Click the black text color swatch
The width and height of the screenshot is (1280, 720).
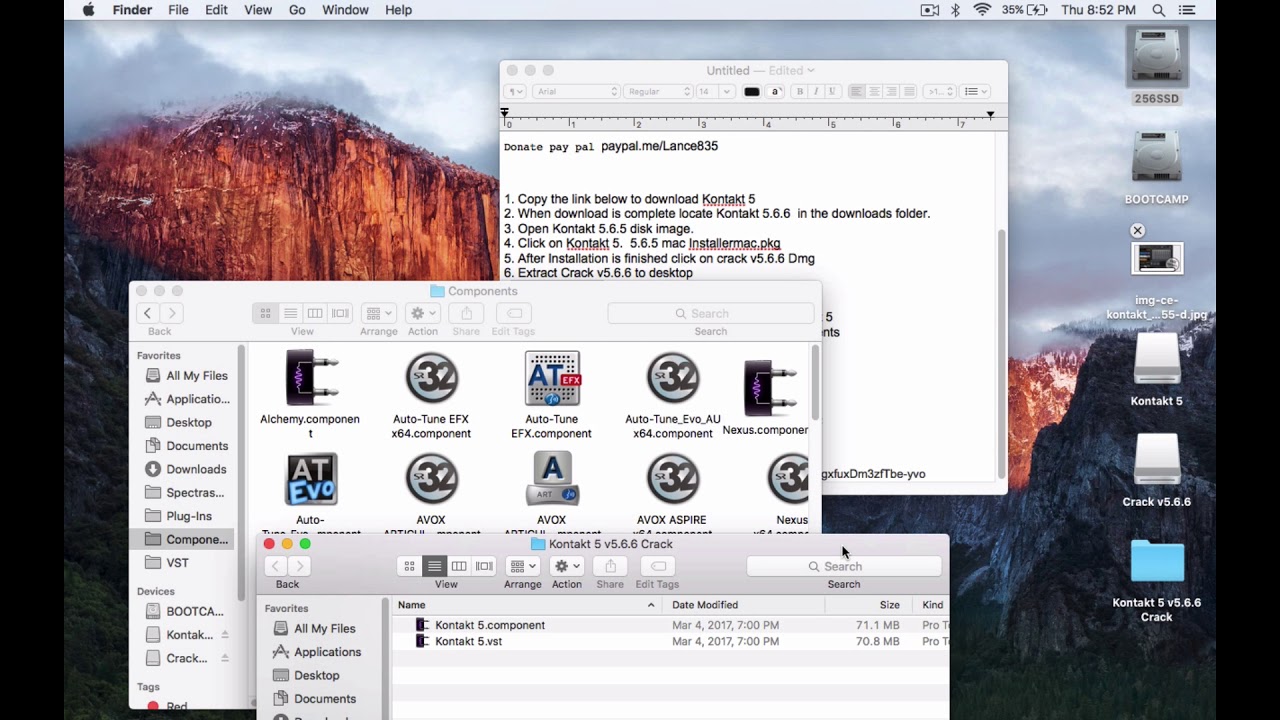click(752, 91)
